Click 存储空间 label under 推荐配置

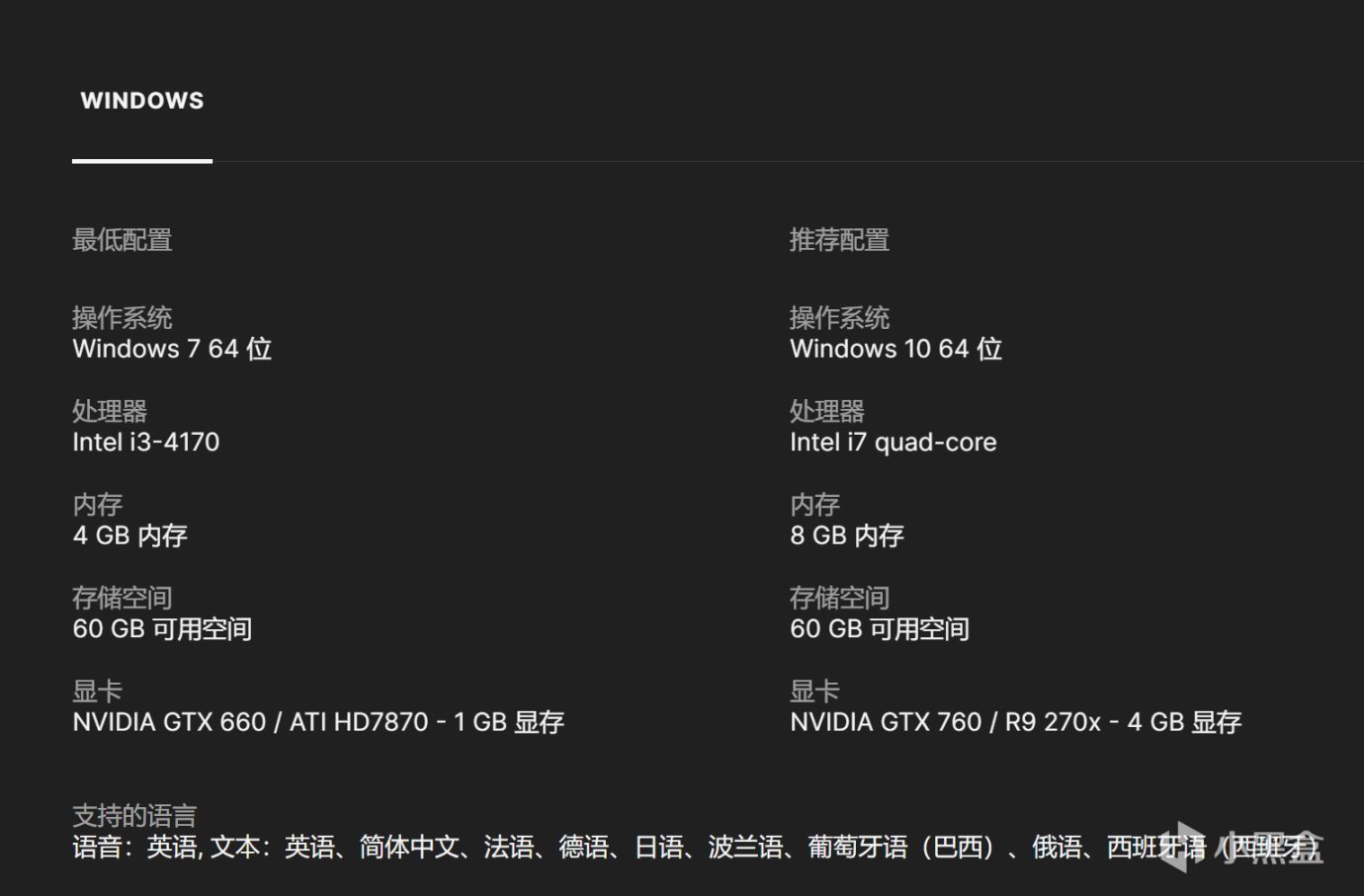coord(840,598)
